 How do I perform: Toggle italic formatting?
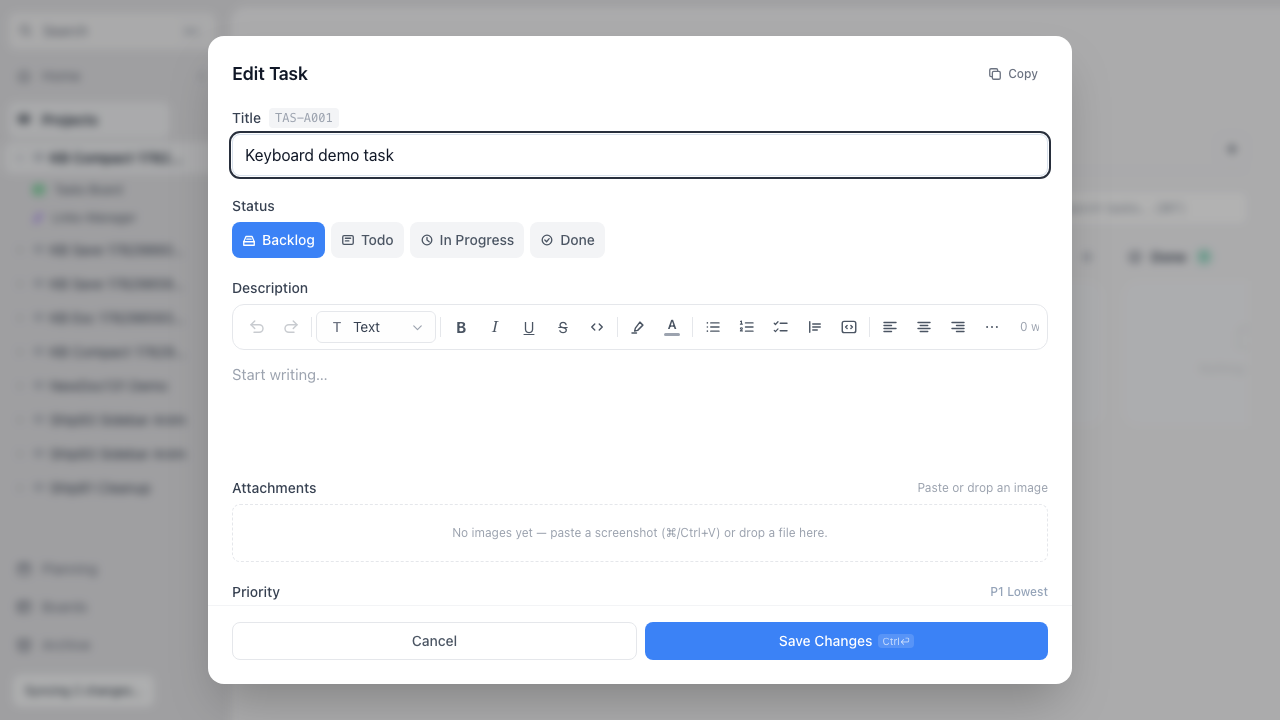[495, 327]
